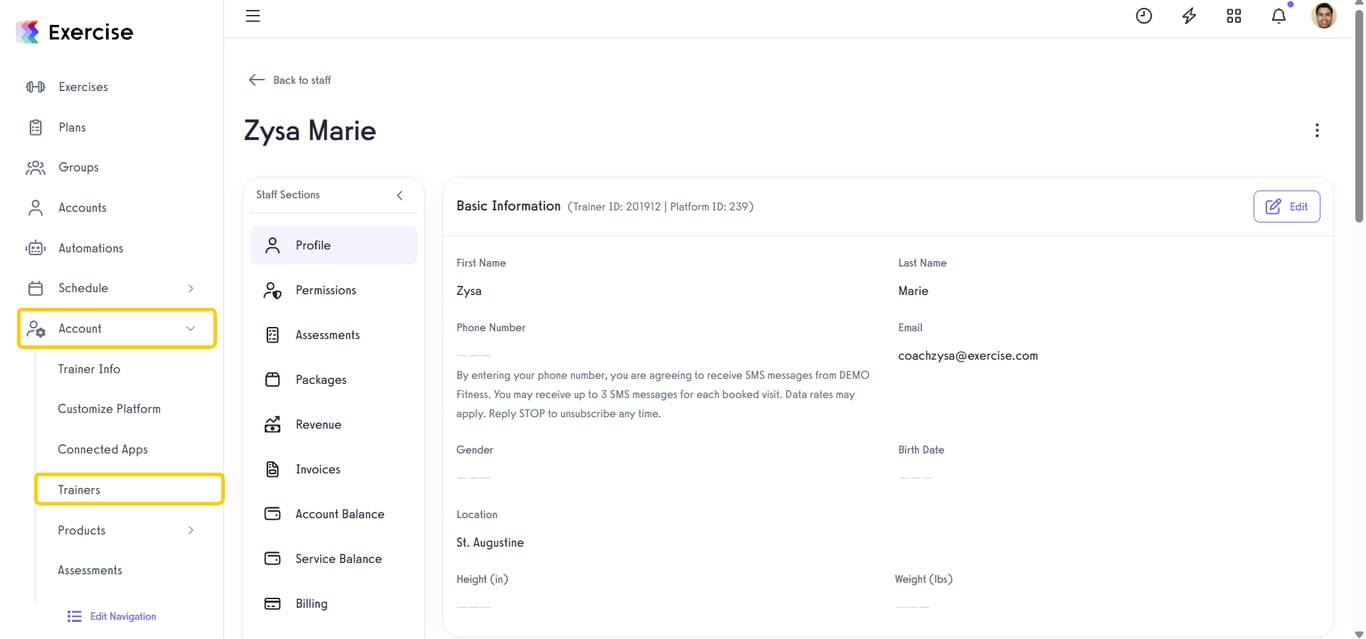Viewport: 1366px width, 639px height.
Task: Open the three-dot options menu for Zysa Marie
Action: click(x=1317, y=131)
